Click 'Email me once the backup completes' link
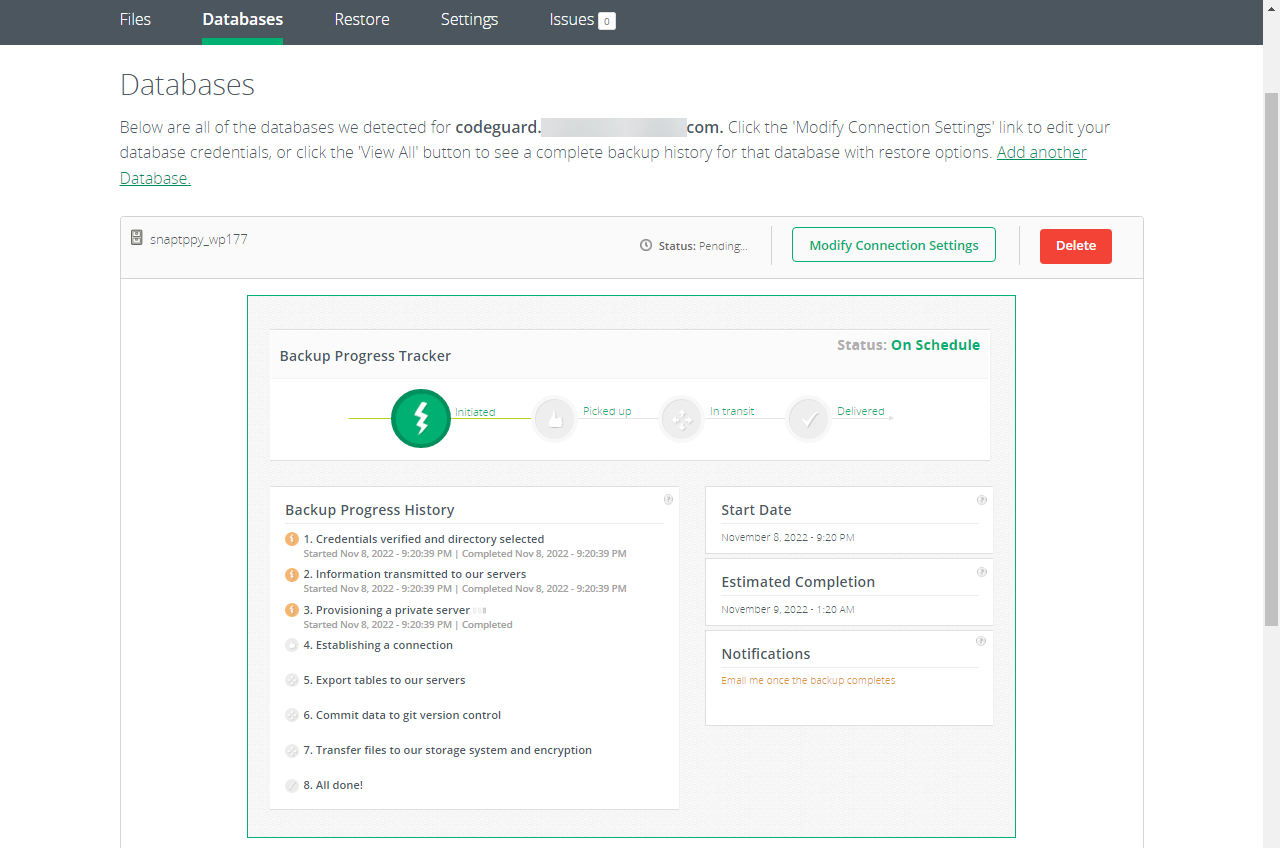The image size is (1280, 848). tap(808, 680)
